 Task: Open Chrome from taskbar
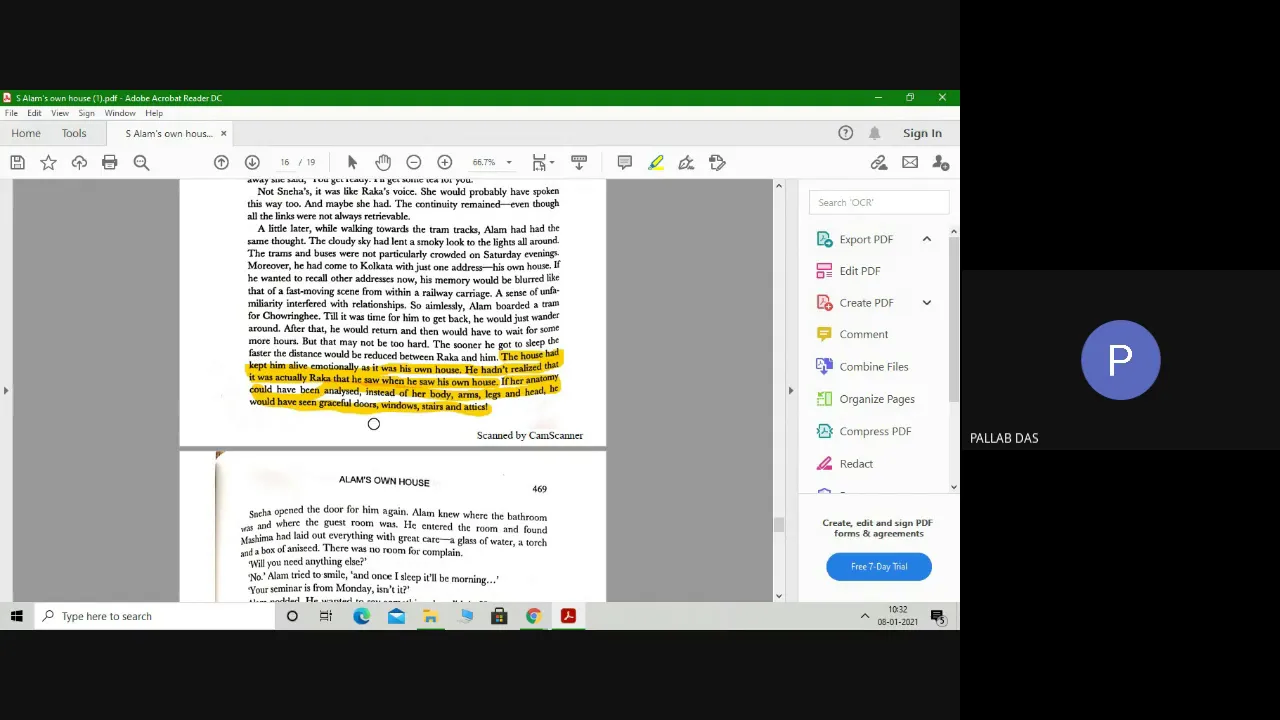click(533, 616)
